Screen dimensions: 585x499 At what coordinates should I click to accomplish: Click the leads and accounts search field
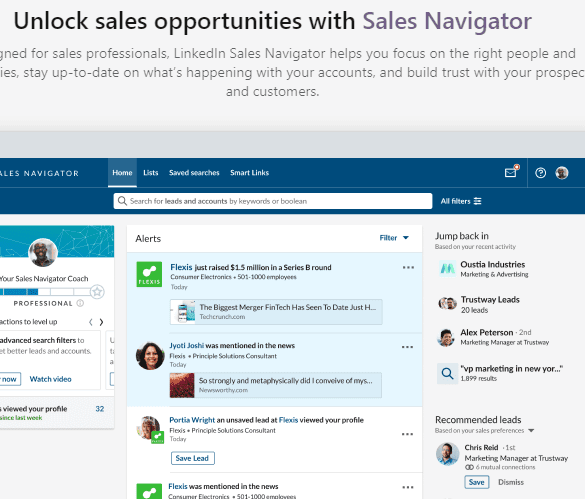click(x=273, y=201)
